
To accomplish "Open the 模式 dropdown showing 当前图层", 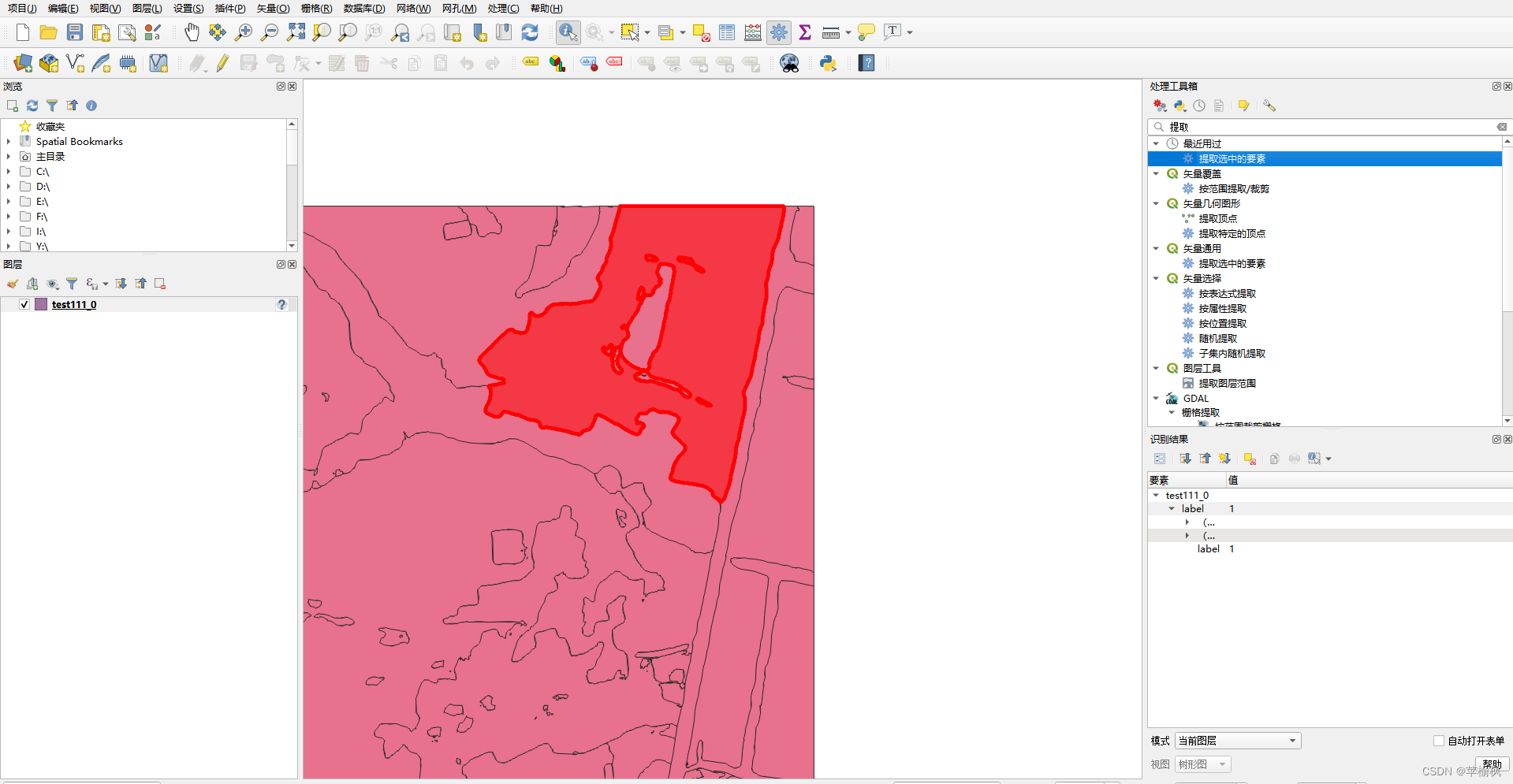I will [x=1236, y=741].
